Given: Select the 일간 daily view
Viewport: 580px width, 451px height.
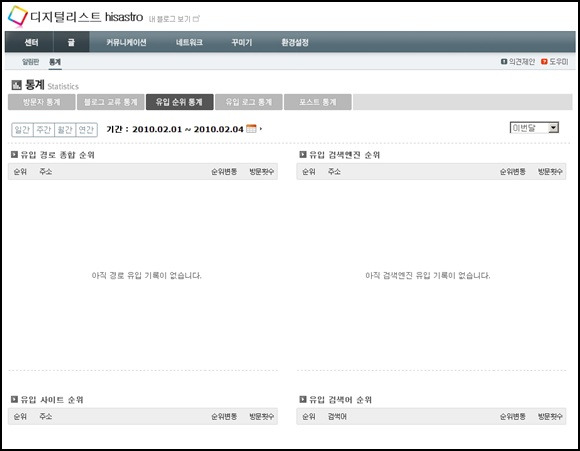Looking at the screenshot, I should [22, 130].
